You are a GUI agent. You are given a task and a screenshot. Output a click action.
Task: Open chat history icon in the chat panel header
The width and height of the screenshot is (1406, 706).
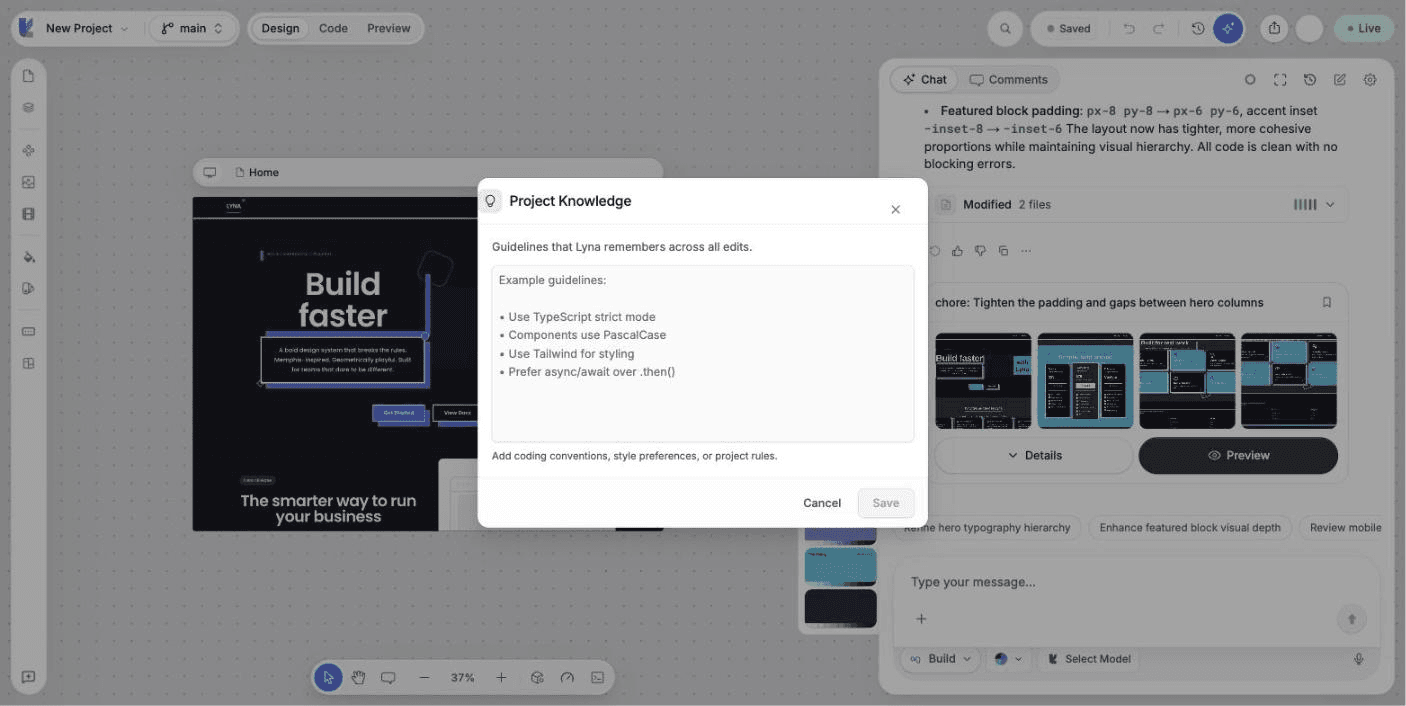click(1310, 80)
